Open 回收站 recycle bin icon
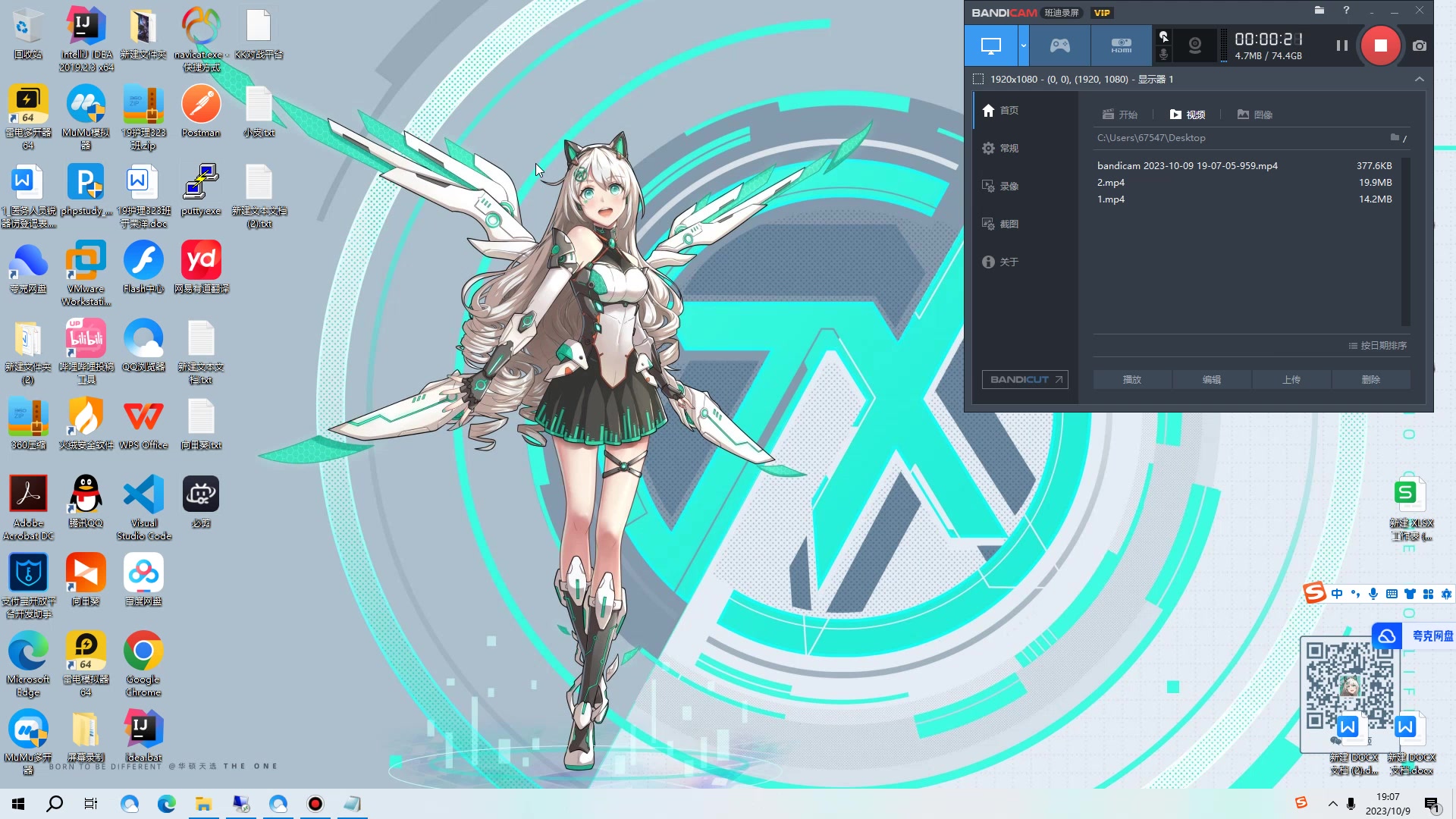 (28, 33)
